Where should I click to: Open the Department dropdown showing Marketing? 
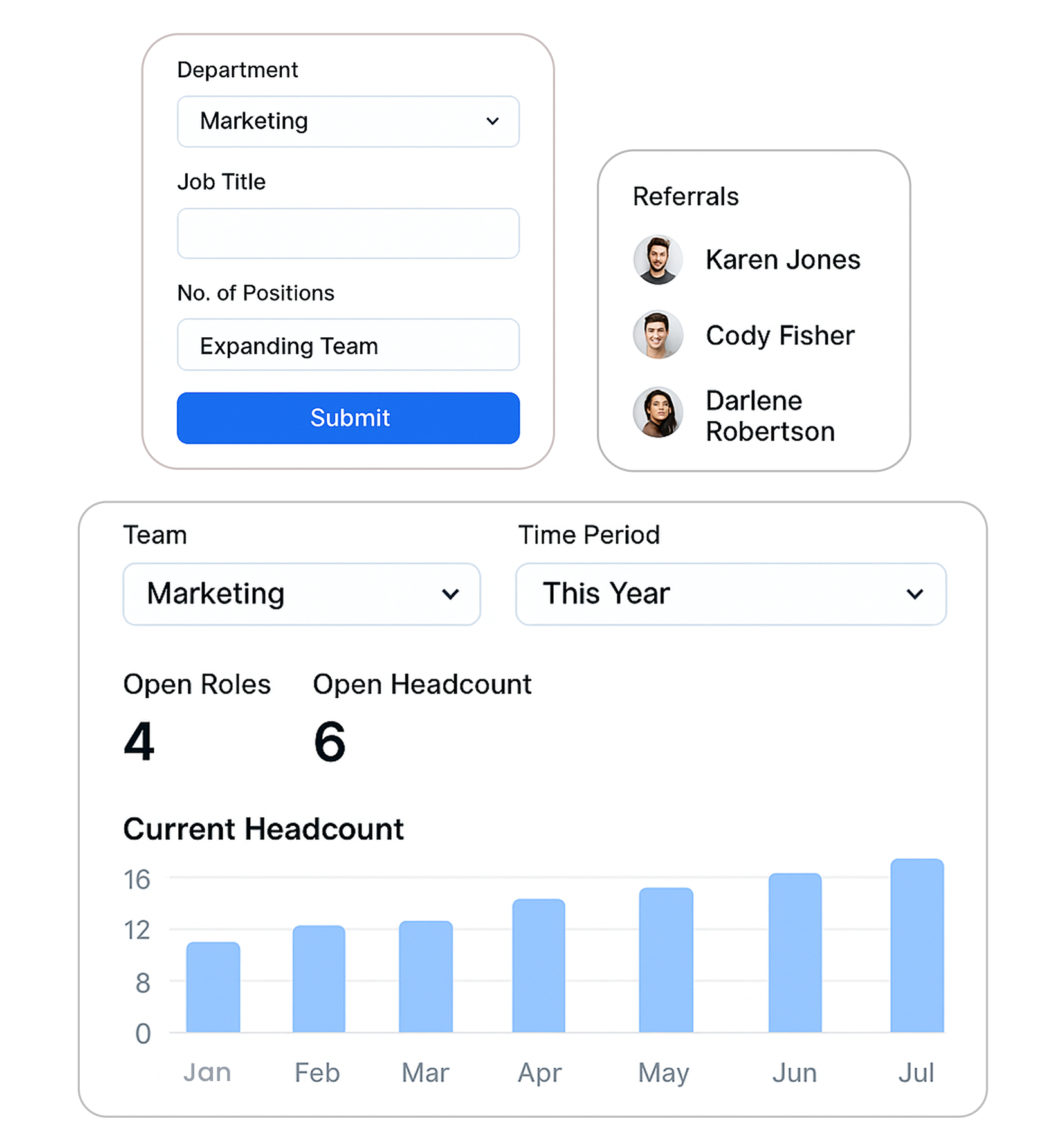[x=348, y=122]
